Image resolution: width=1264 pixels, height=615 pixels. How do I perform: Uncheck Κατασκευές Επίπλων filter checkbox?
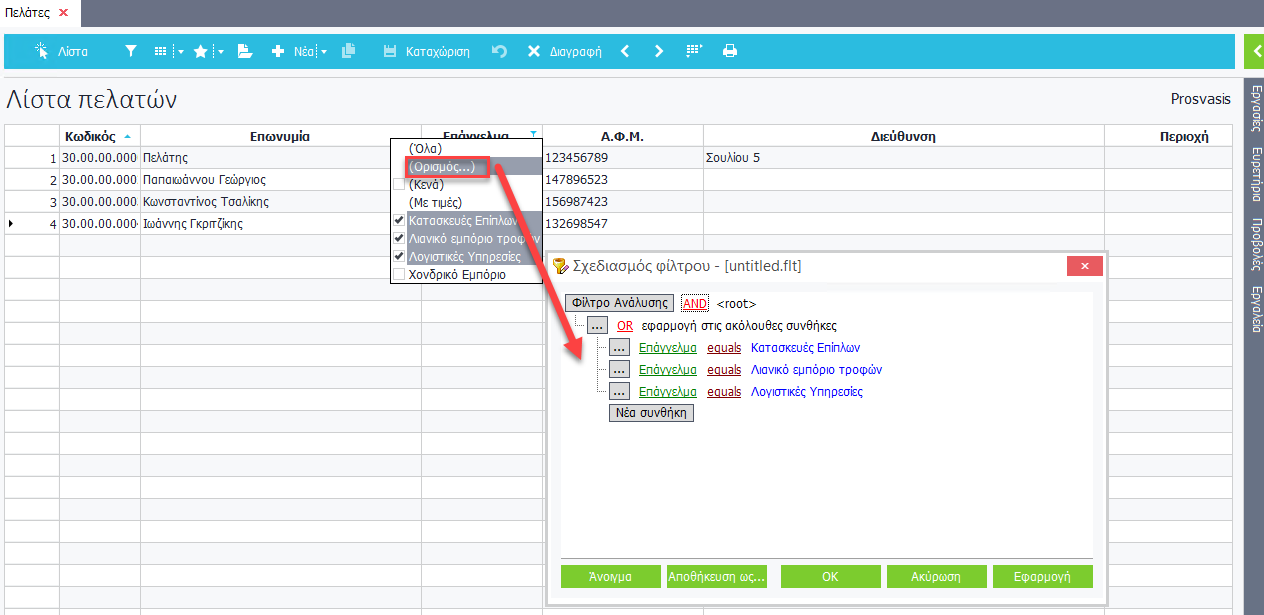(399, 220)
